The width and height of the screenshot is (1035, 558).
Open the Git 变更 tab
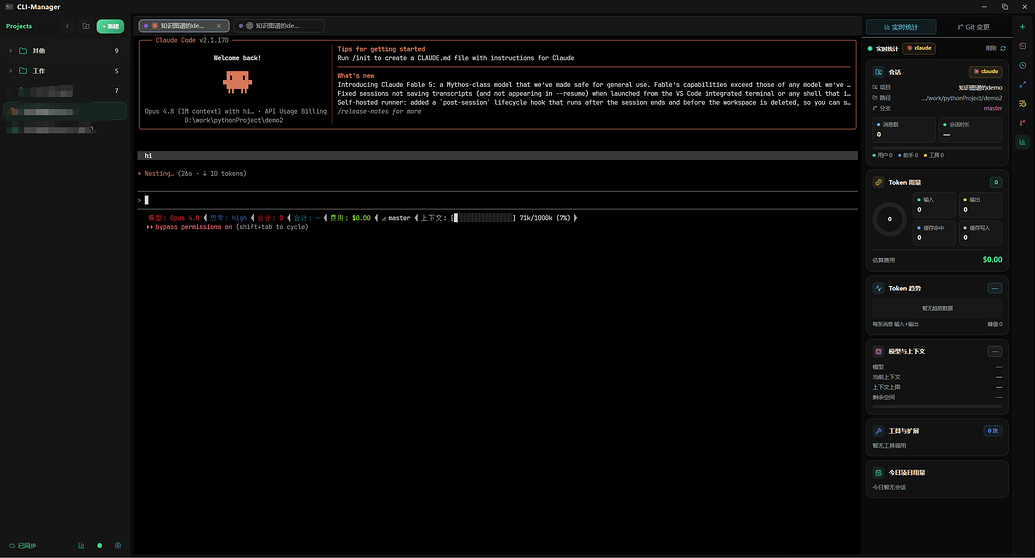pyautogui.click(x=973, y=27)
